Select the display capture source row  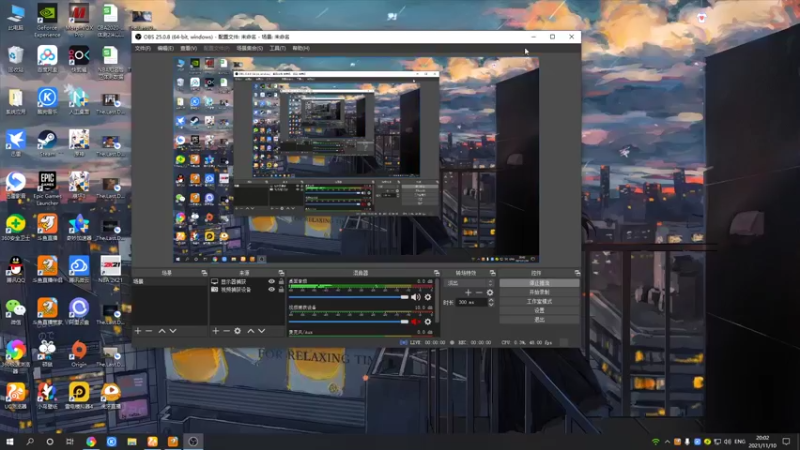(247, 282)
